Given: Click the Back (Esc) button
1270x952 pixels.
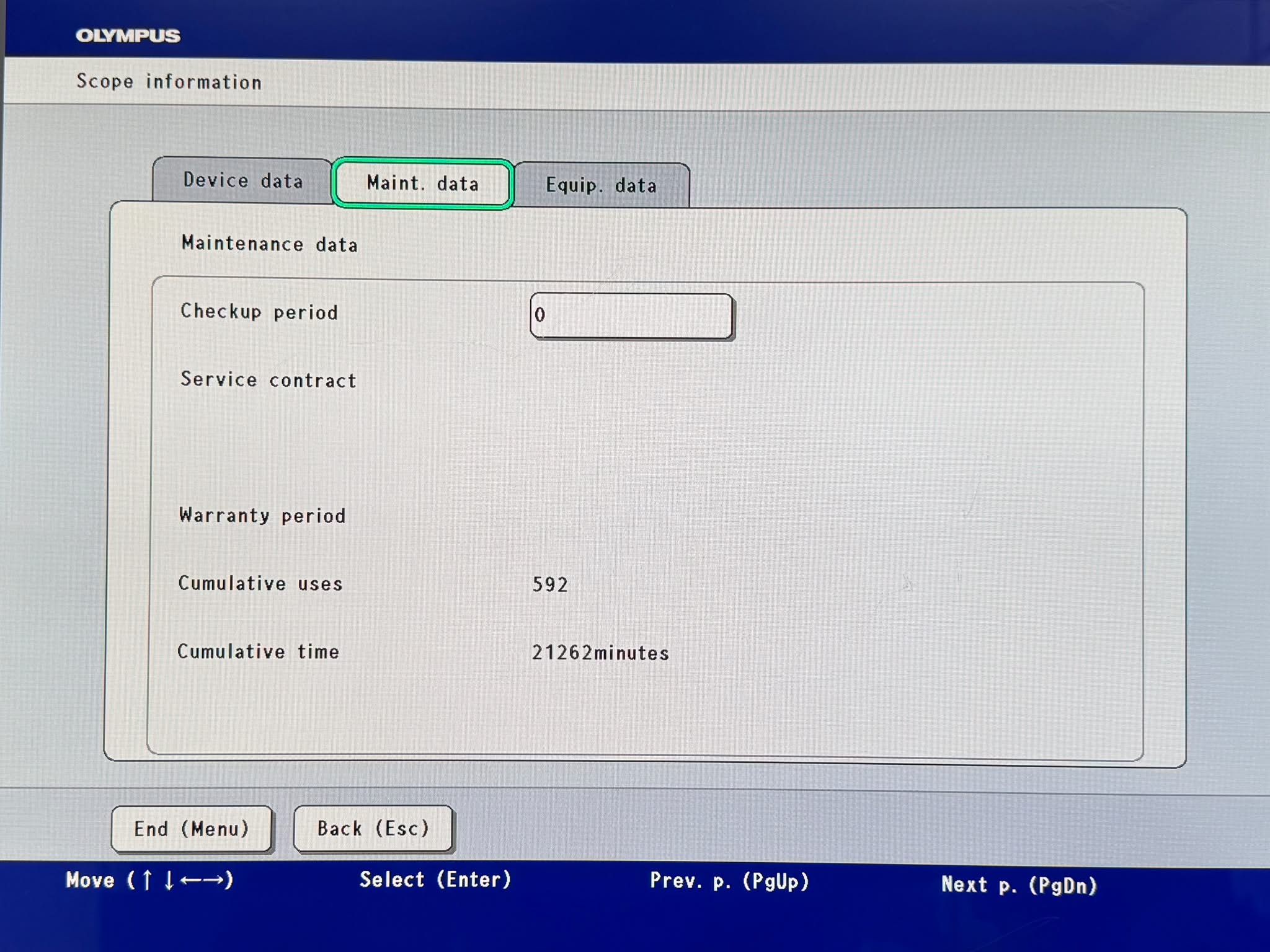Looking at the screenshot, I should (373, 829).
